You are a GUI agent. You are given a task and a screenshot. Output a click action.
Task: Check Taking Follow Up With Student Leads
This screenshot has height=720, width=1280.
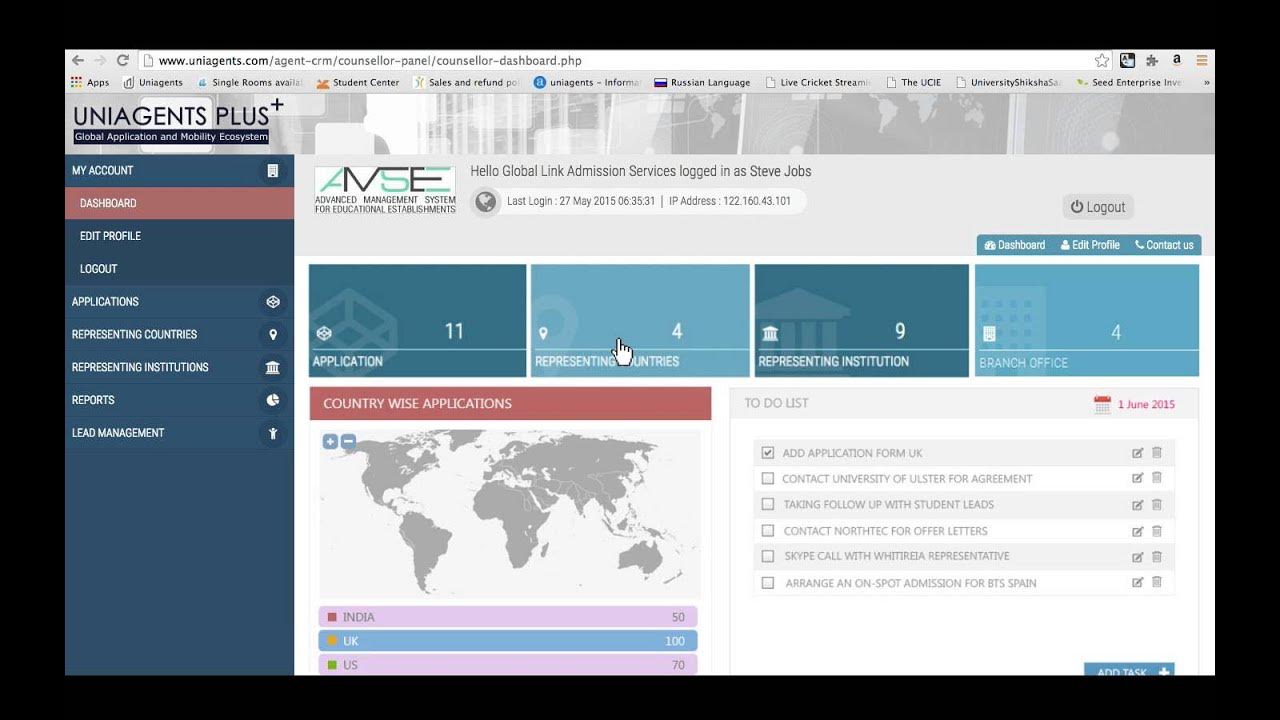768,505
